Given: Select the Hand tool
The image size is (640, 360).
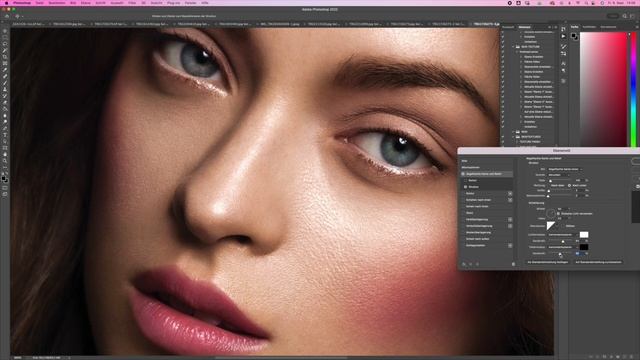Looking at the screenshot, I should [5, 154].
